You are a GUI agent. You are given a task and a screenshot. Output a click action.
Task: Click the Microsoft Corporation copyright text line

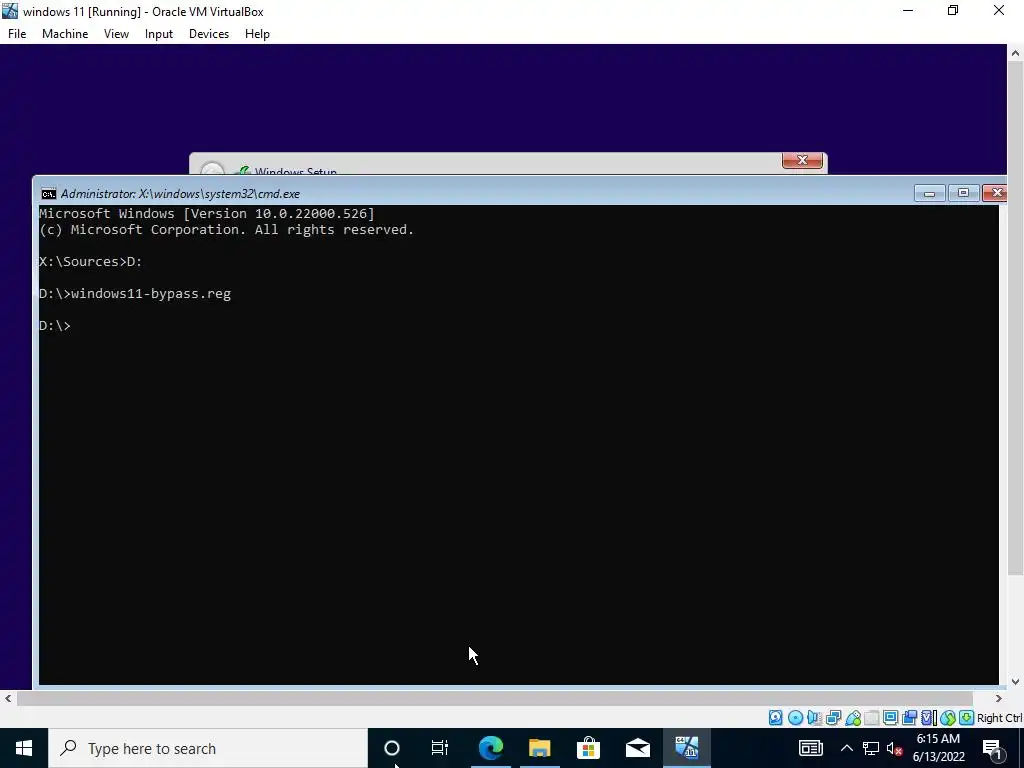[227, 230]
